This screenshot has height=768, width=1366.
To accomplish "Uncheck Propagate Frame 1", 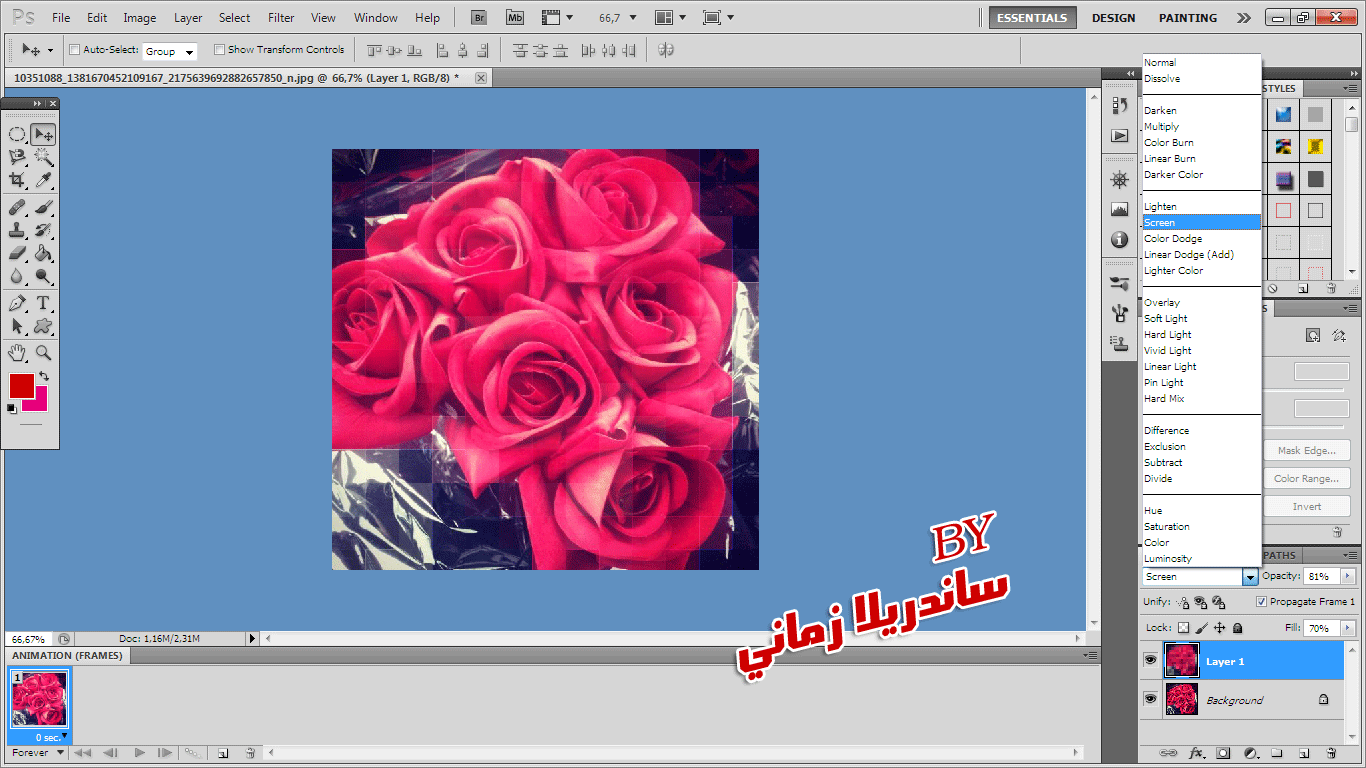I will pyautogui.click(x=1261, y=602).
